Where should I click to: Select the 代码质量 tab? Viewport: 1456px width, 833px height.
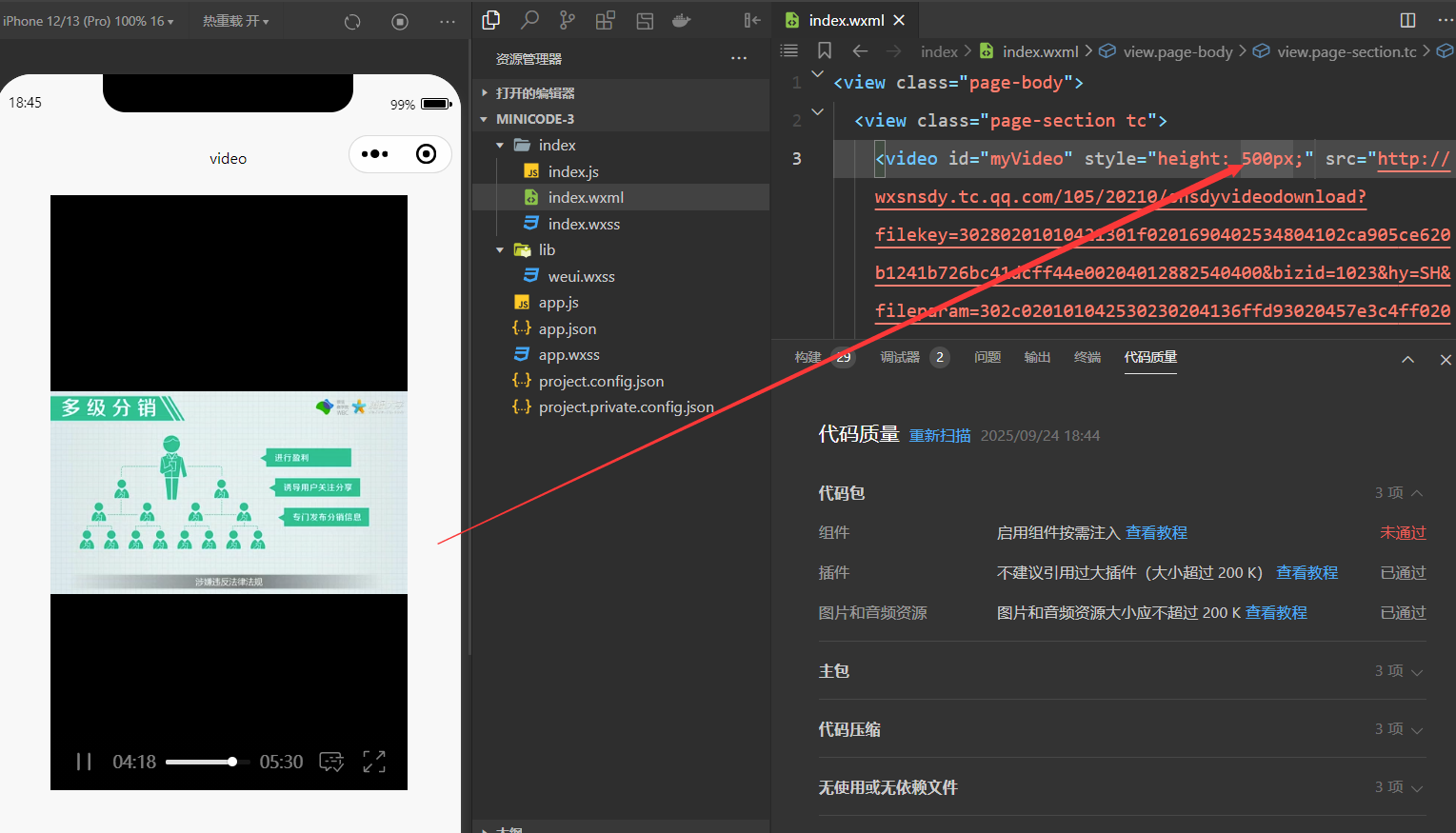click(1150, 357)
